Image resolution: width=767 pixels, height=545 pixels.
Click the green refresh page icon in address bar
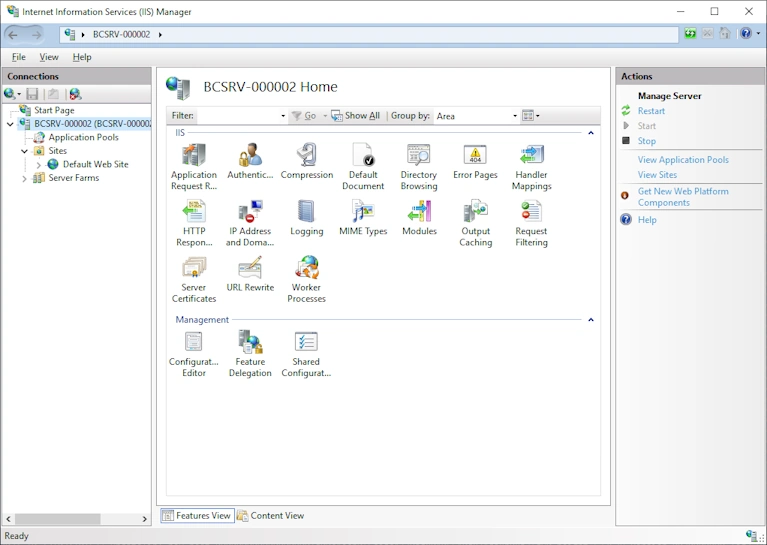pyautogui.click(x=690, y=34)
